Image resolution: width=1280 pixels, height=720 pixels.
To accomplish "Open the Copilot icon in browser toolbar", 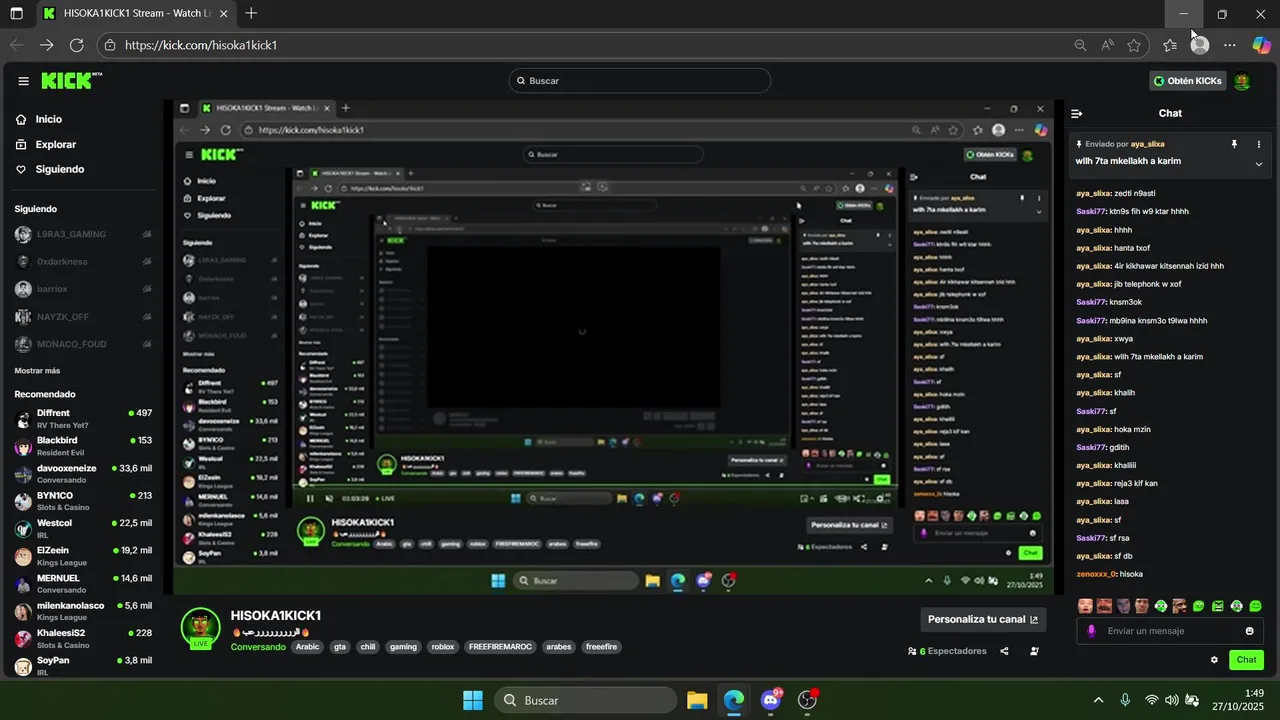I will pos(1261,45).
